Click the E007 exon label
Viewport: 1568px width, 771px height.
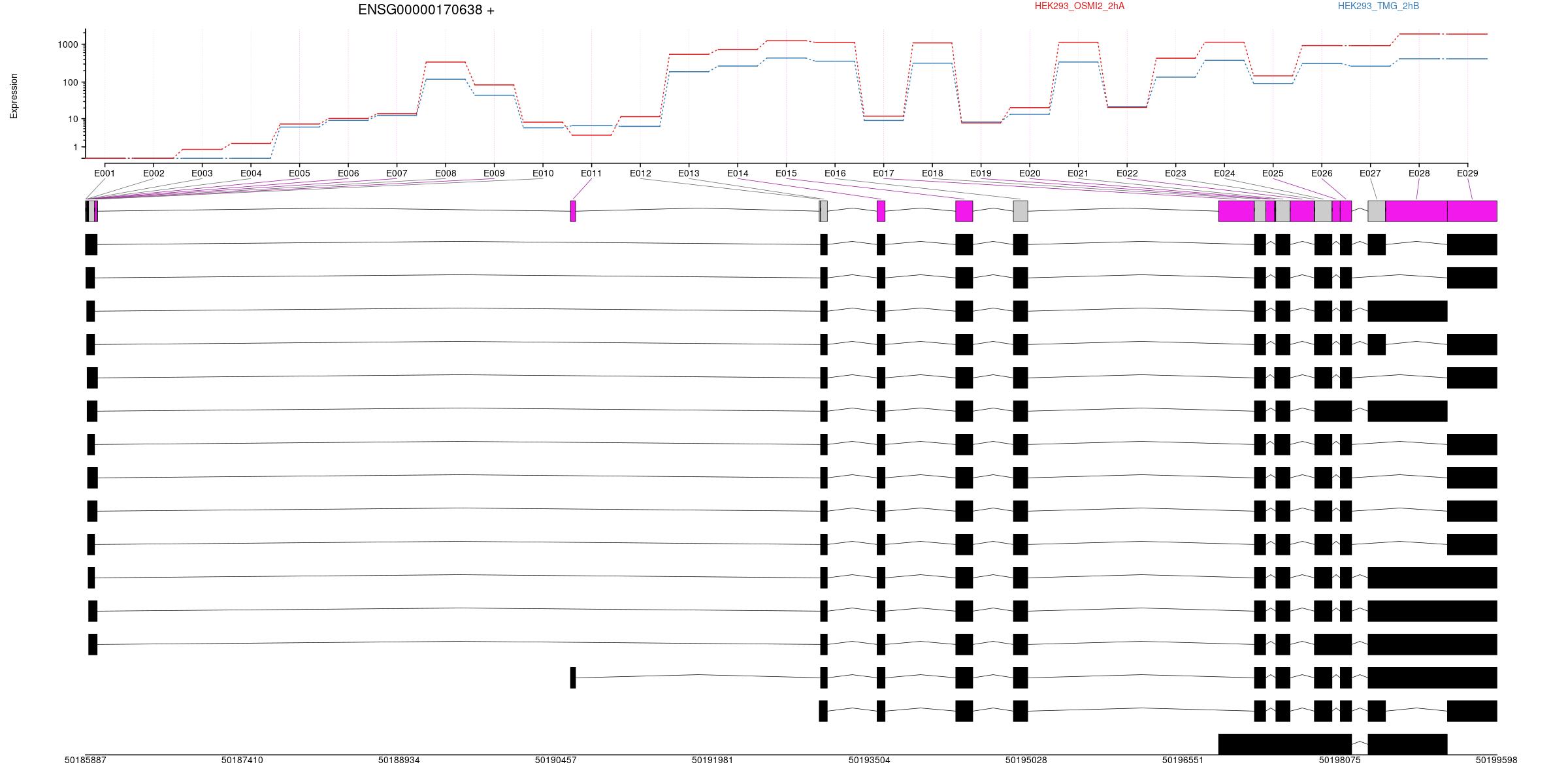397,173
